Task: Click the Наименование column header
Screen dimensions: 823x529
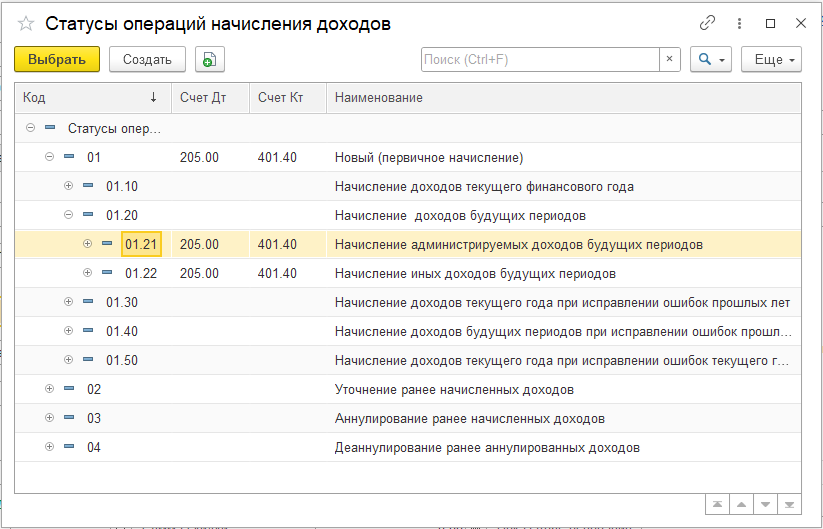Action: pos(564,98)
